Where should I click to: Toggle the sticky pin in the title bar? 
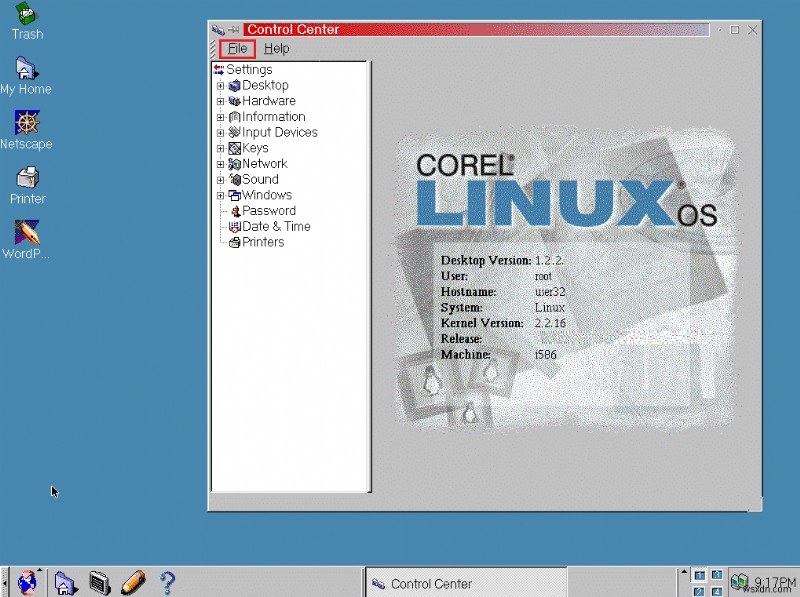[233, 30]
